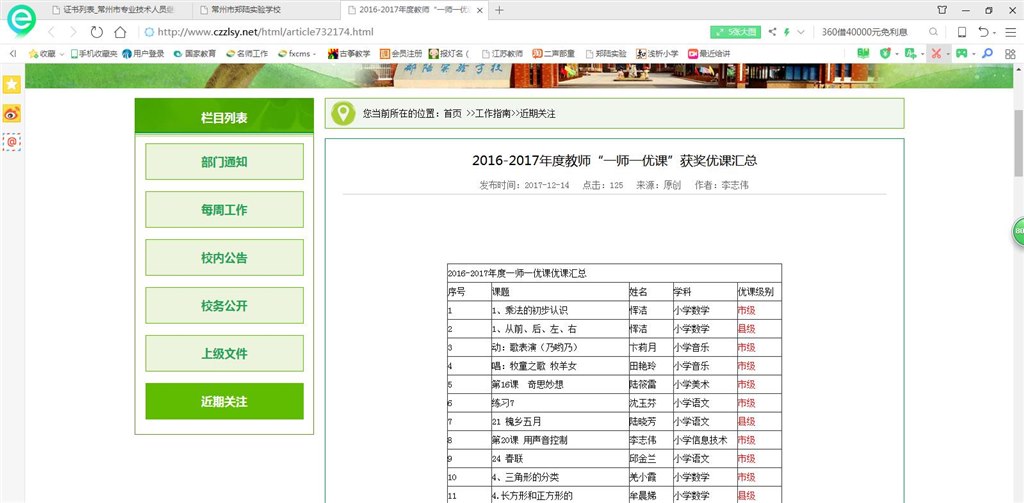Open the scissors screenshot tool
The image size is (1024, 503).
pos(936,53)
